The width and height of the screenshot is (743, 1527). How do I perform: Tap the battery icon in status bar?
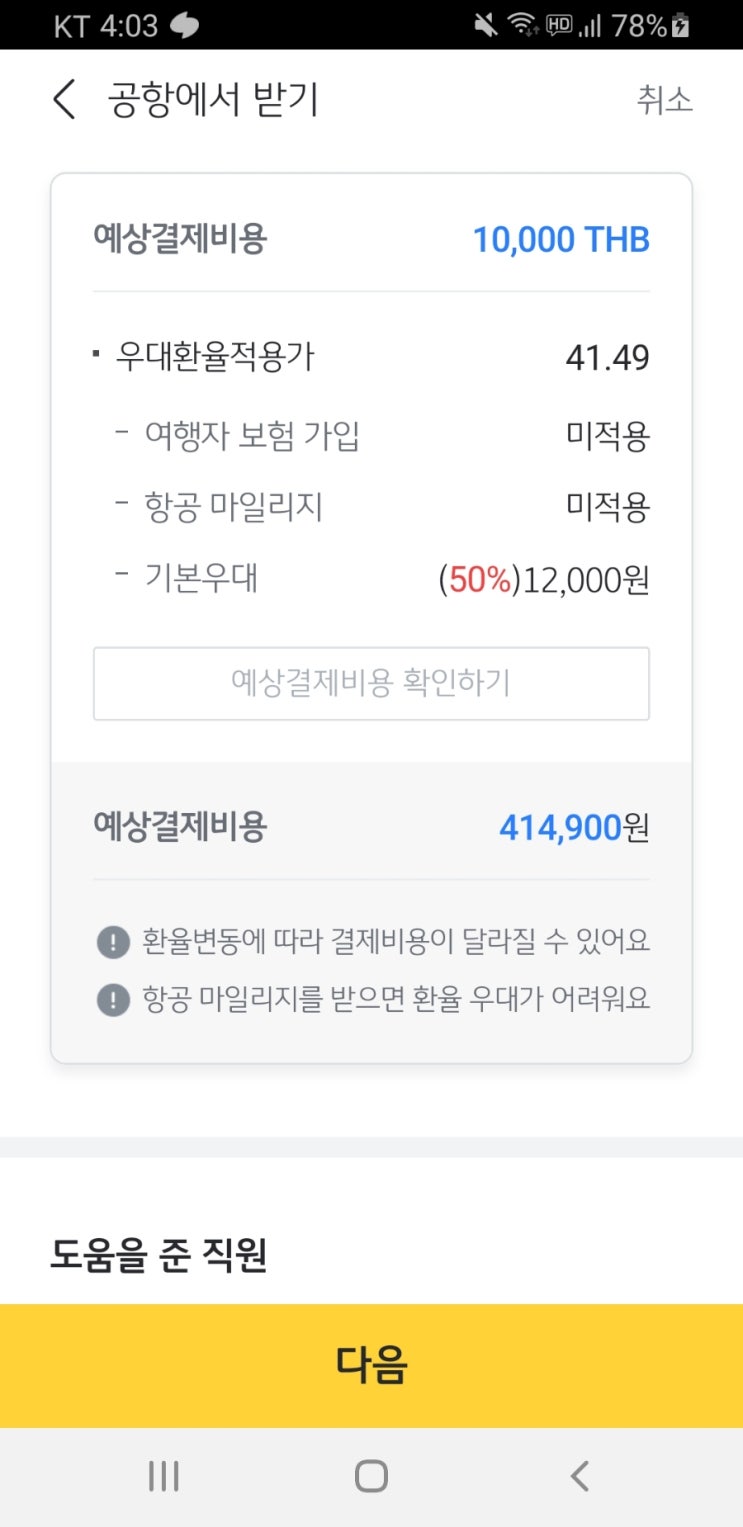(x=682, y=25)
